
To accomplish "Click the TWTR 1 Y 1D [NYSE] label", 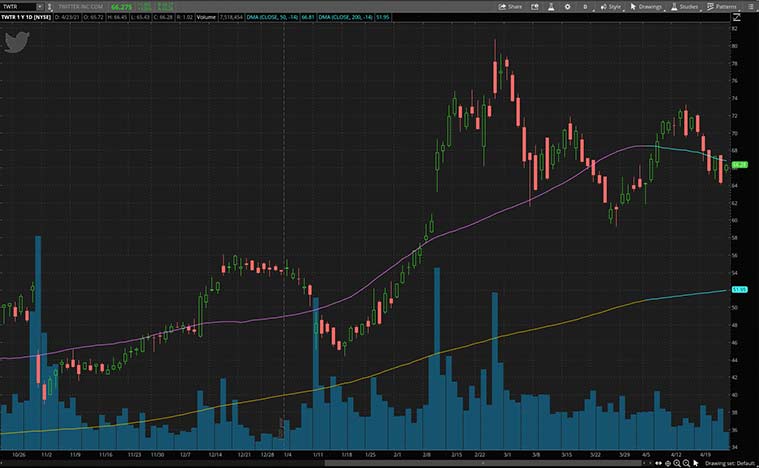I will pos(26,17).
